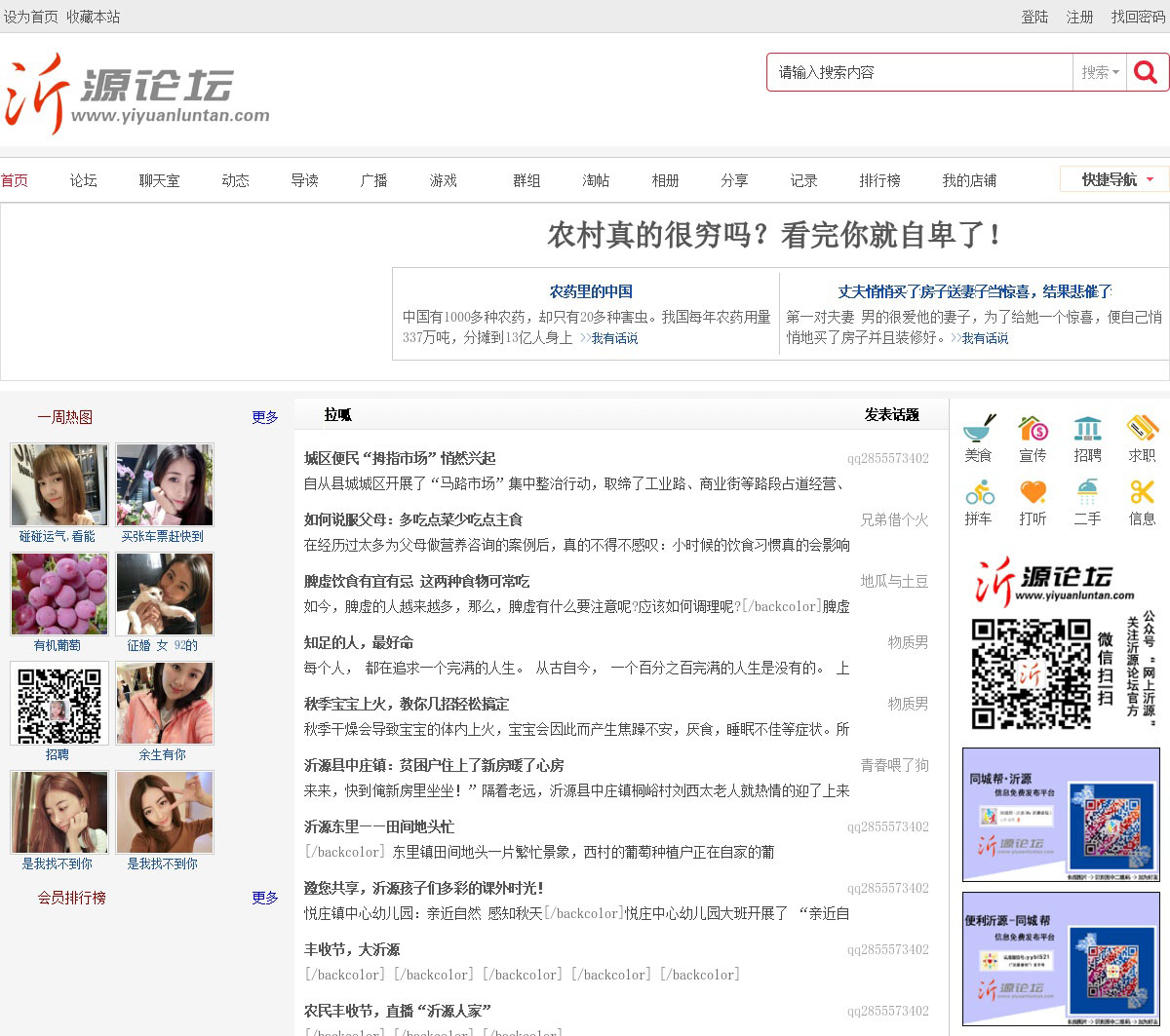Select the 招聘 recruitment icon
This screenshot has height=1036, width=1170.
pyautogui.click(x=1087, y=430)
